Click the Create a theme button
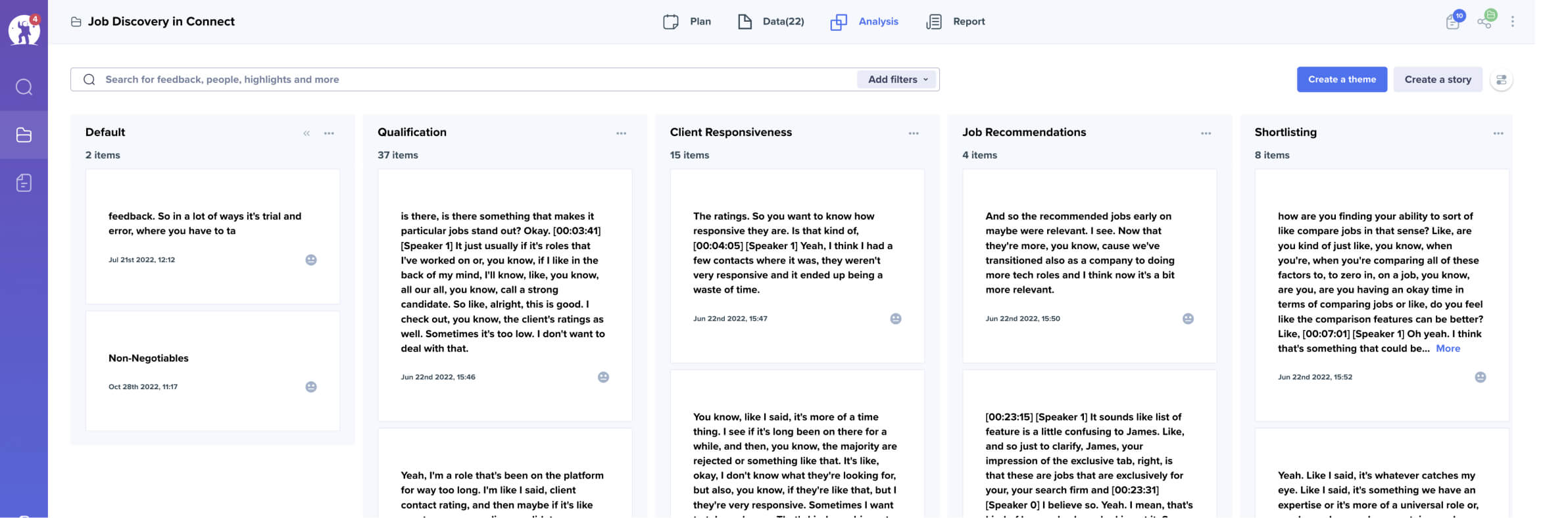 1342,80
